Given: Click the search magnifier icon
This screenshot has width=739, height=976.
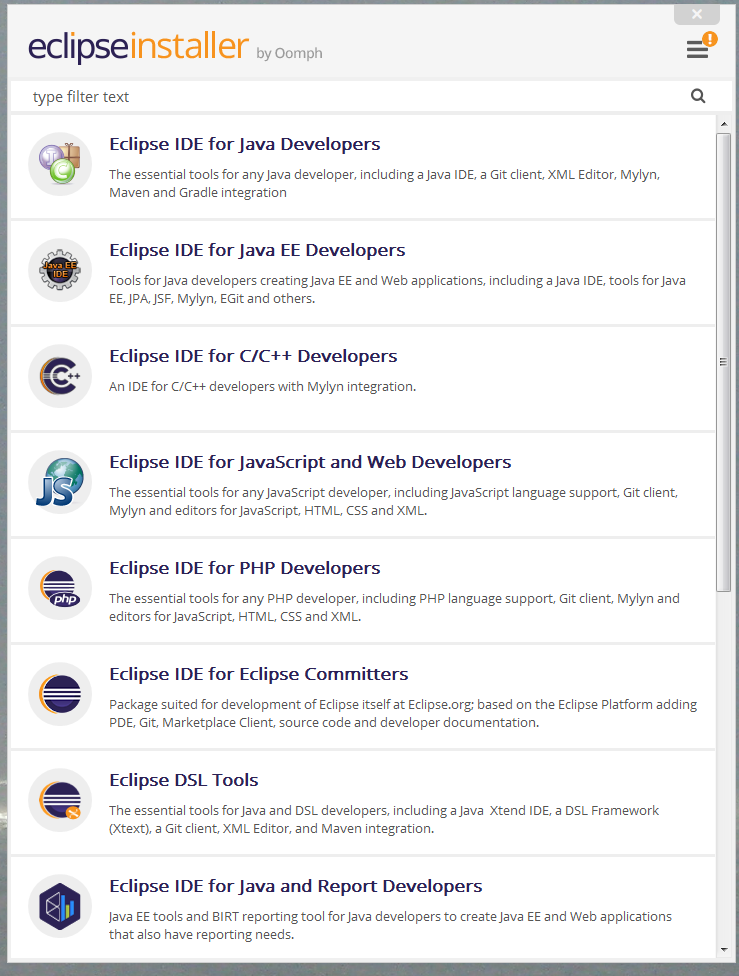Looking at the screenshot, I should 698,96.
